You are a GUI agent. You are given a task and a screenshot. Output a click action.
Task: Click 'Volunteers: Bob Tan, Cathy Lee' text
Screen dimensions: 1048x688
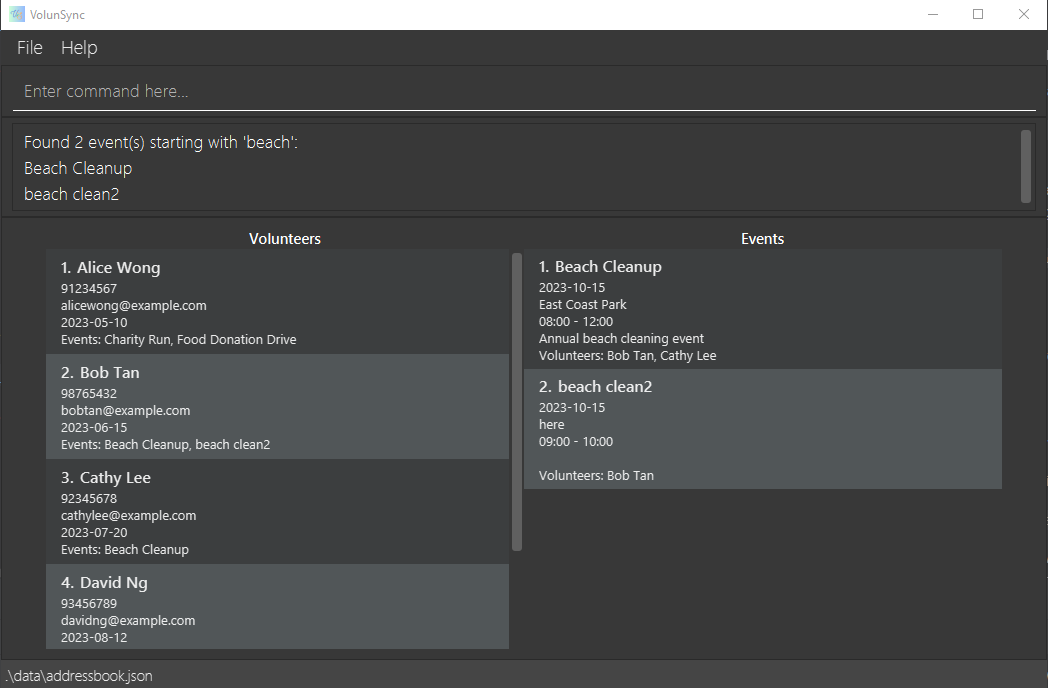point(628,356)
